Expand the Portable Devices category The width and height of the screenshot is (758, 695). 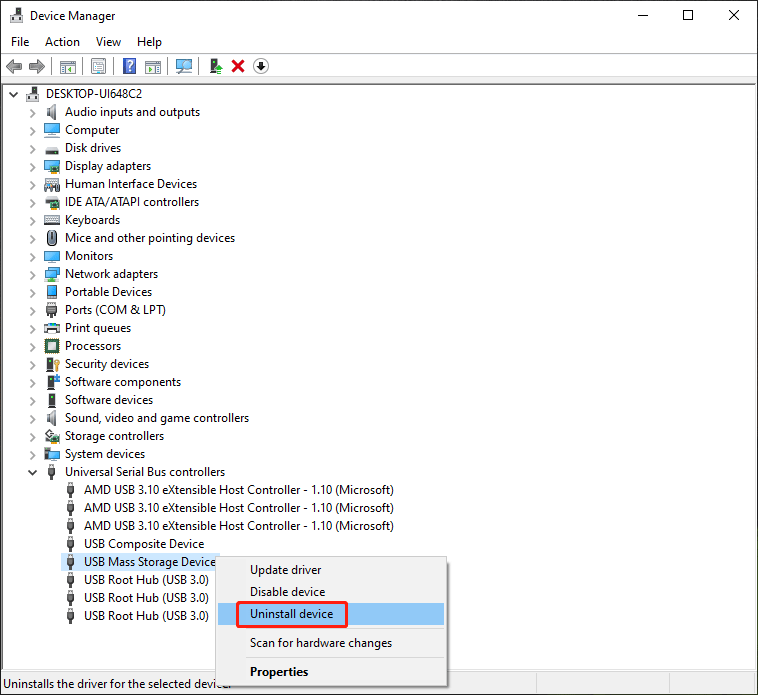(x=32, y=293)
